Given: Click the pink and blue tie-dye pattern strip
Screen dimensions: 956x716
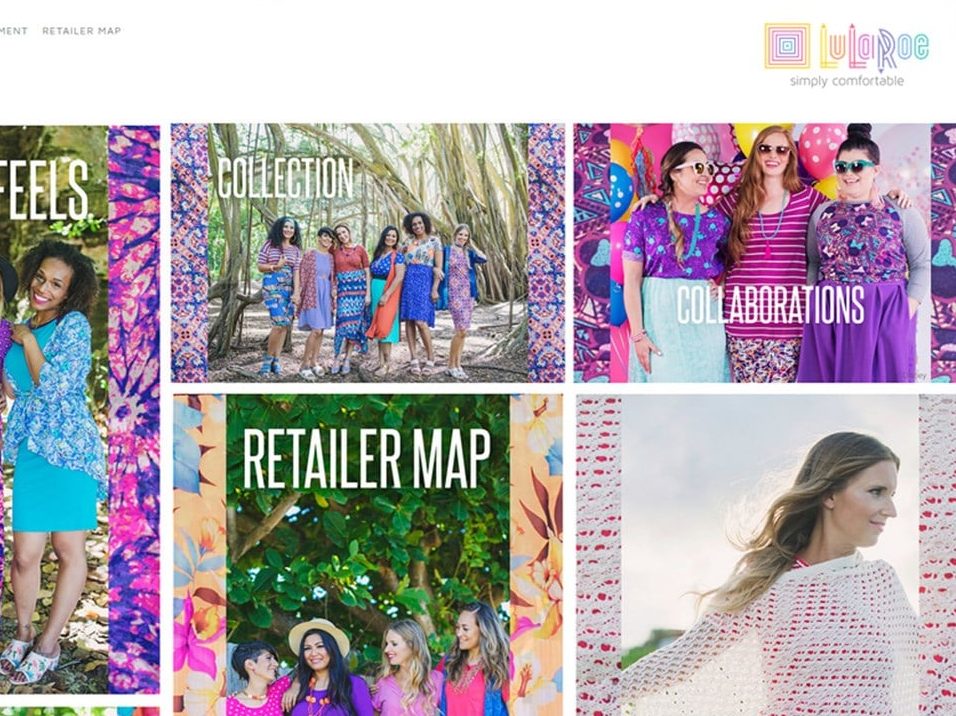Looking at the screenshot, I should click(134, 409).
